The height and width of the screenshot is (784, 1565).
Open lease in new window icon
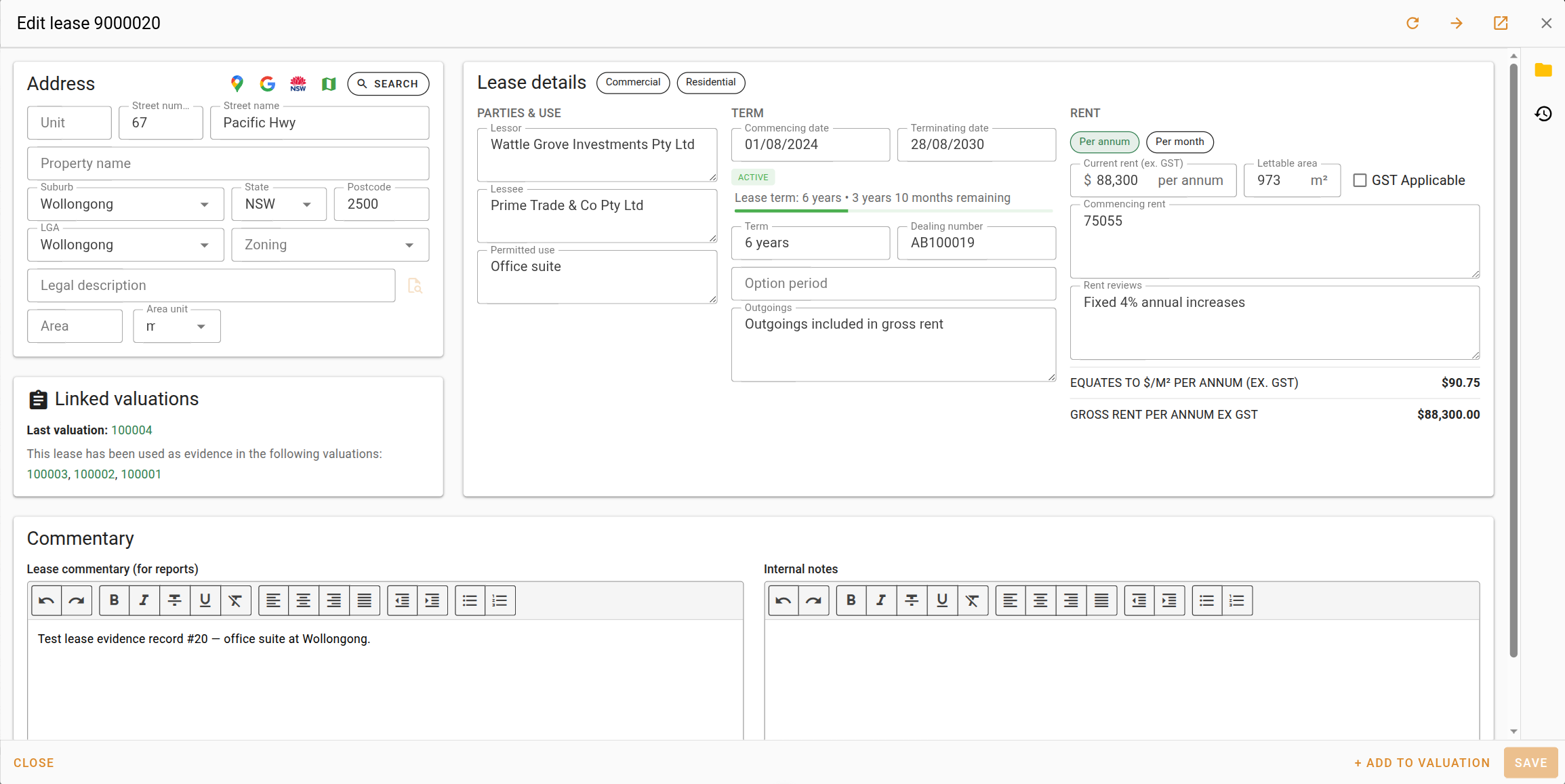coord(1501,23)
